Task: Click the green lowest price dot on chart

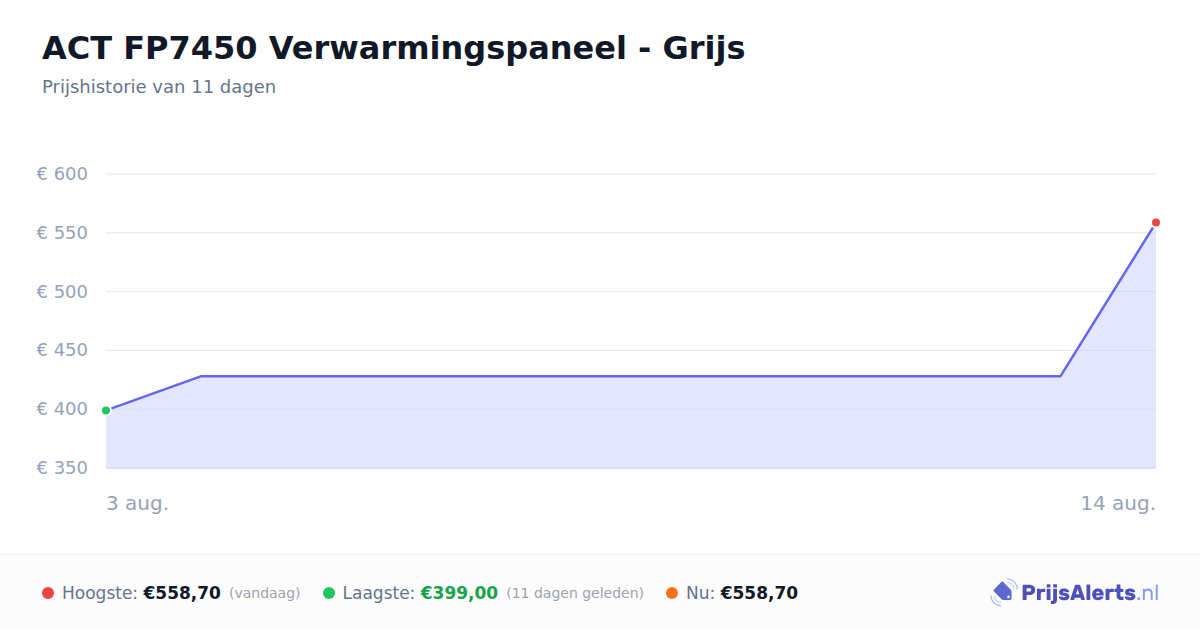Action: pos(106,410)
